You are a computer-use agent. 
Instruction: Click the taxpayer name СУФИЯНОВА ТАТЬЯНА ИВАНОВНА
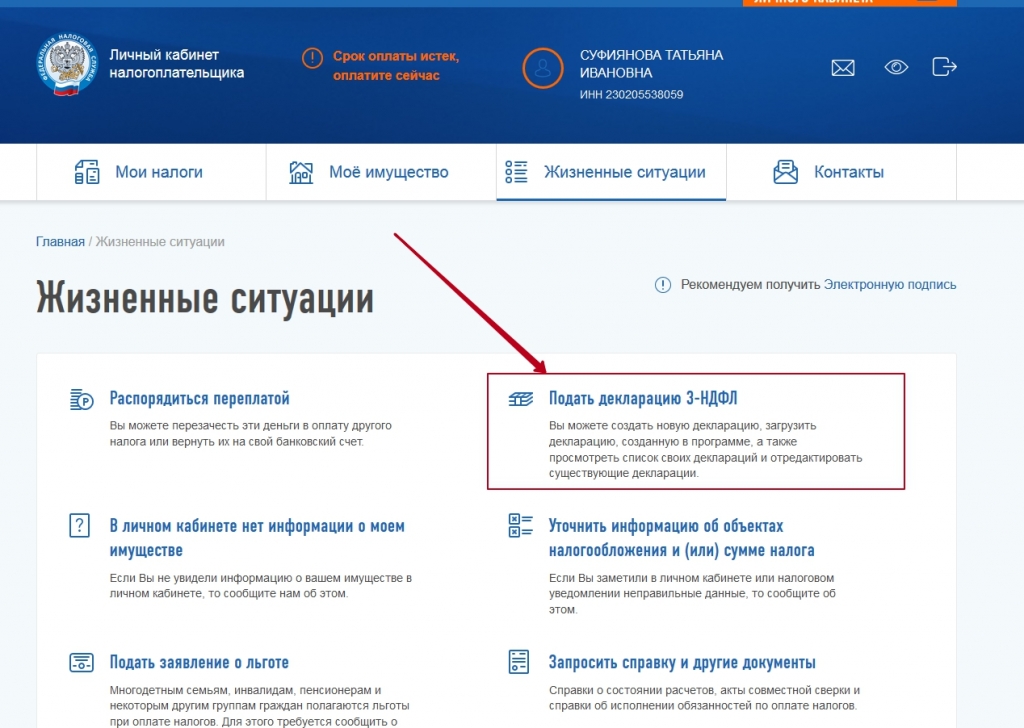(651, 64)
